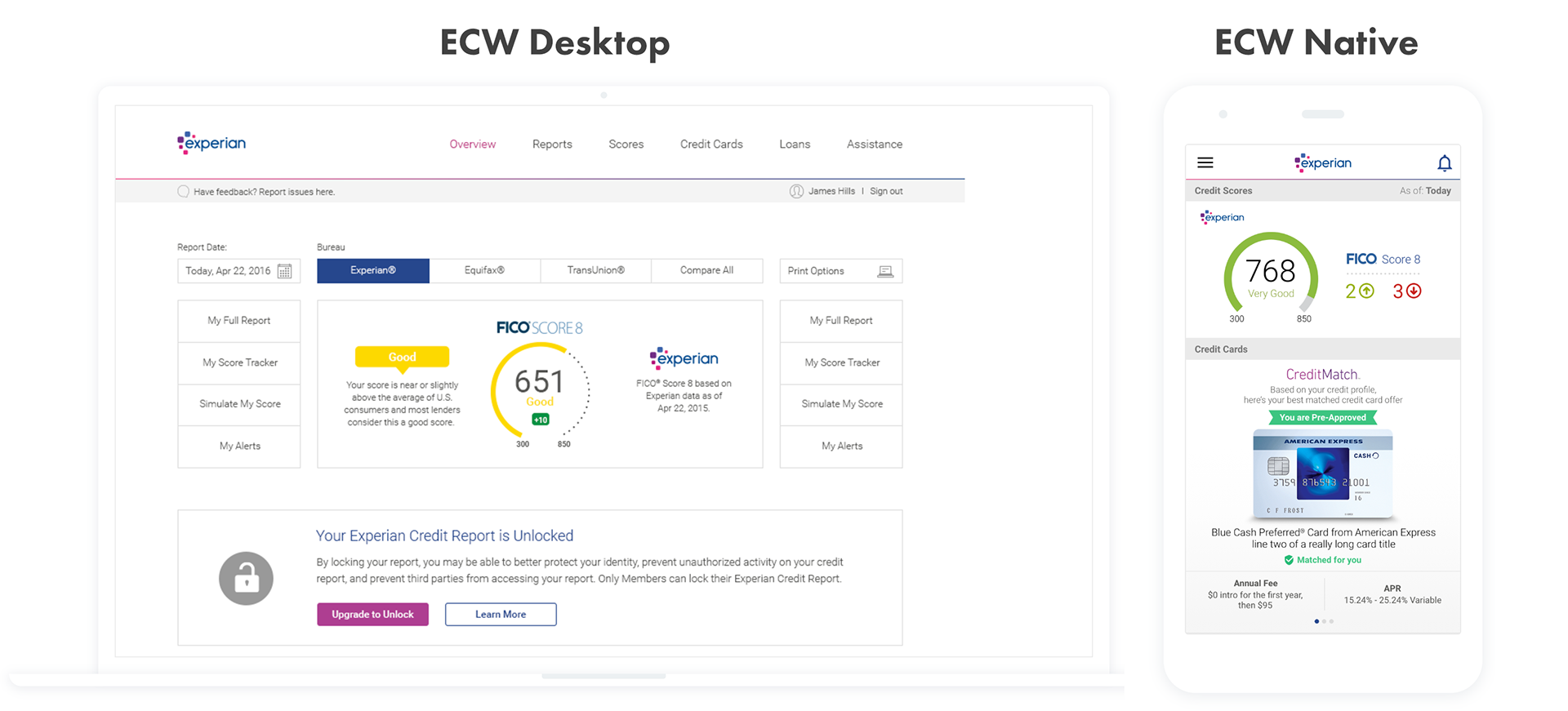Open My Alerts in right panel
The height and width of the screenshot is (711, 1568).
tap(840, 446)
